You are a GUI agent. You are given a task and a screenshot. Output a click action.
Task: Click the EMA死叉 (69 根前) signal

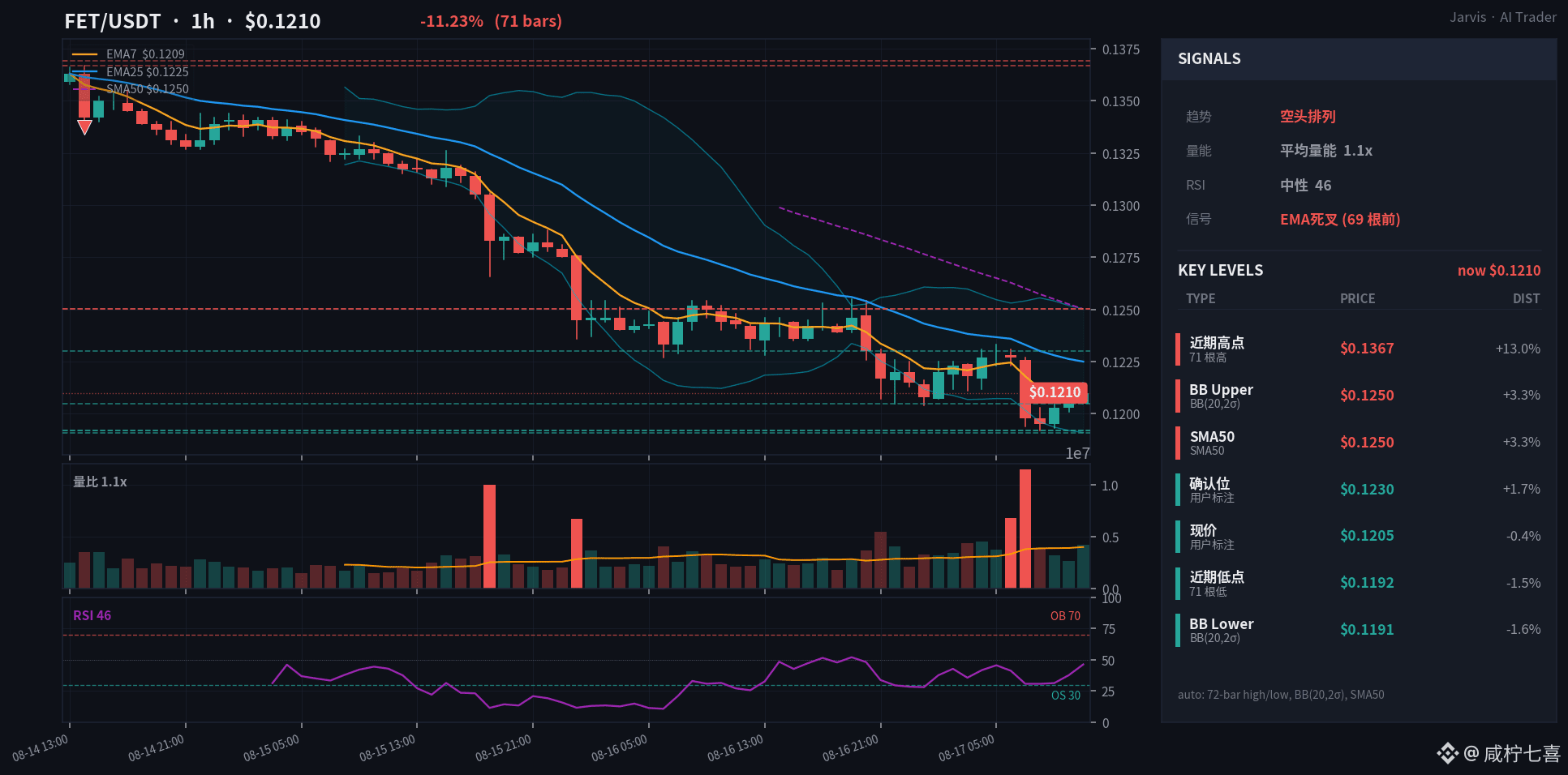1340,220
